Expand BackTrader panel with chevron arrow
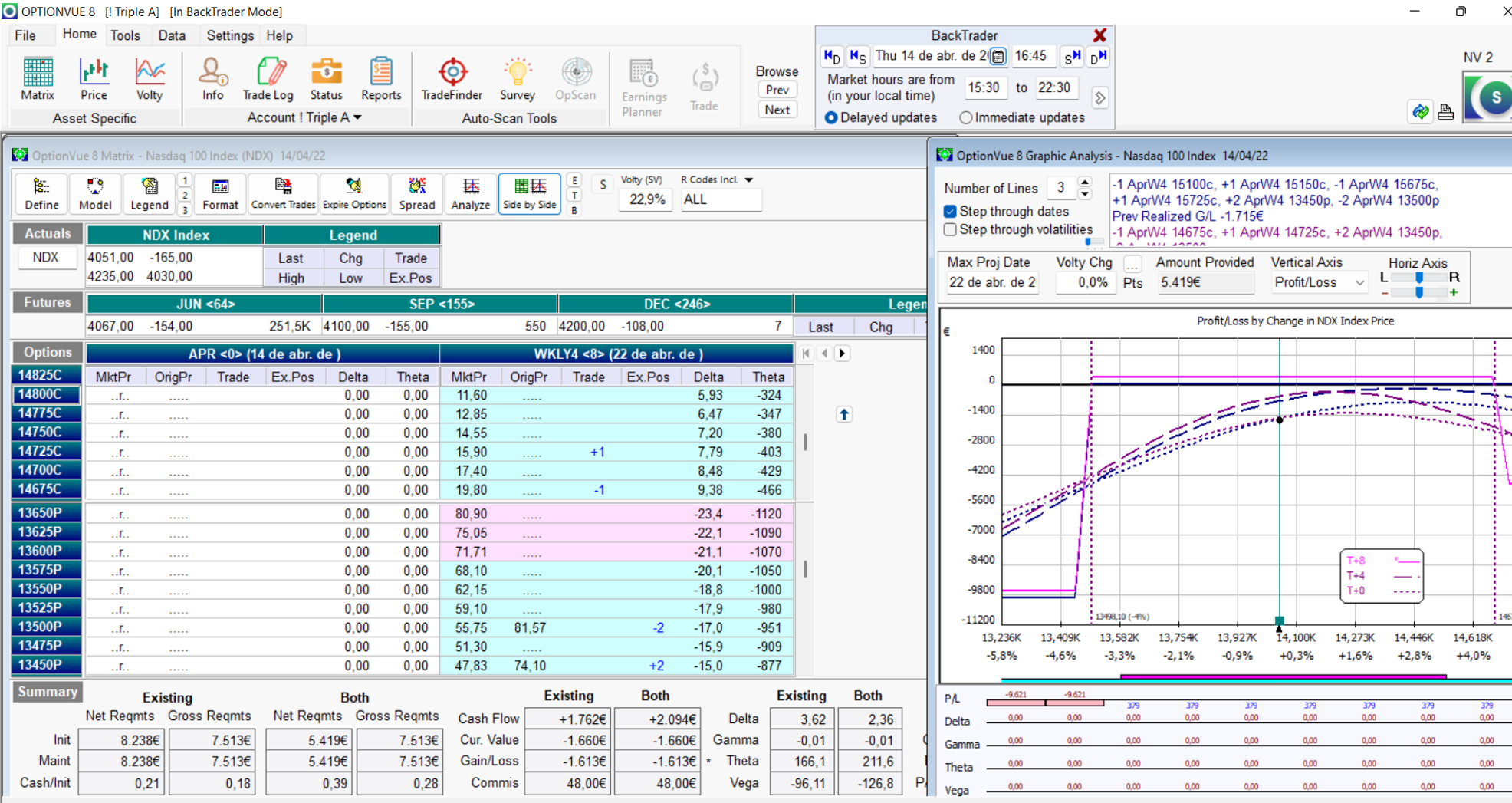 click(1100, 98)
